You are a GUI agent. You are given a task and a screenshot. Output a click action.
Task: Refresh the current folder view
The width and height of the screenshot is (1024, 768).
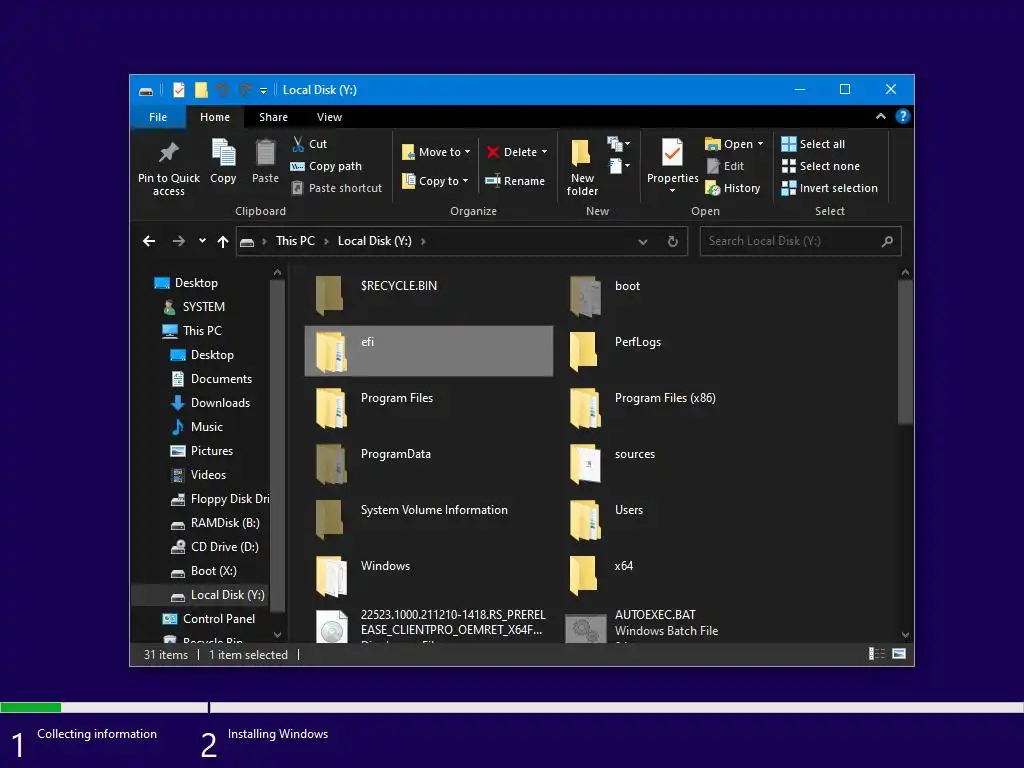click(x=673, y=241)
